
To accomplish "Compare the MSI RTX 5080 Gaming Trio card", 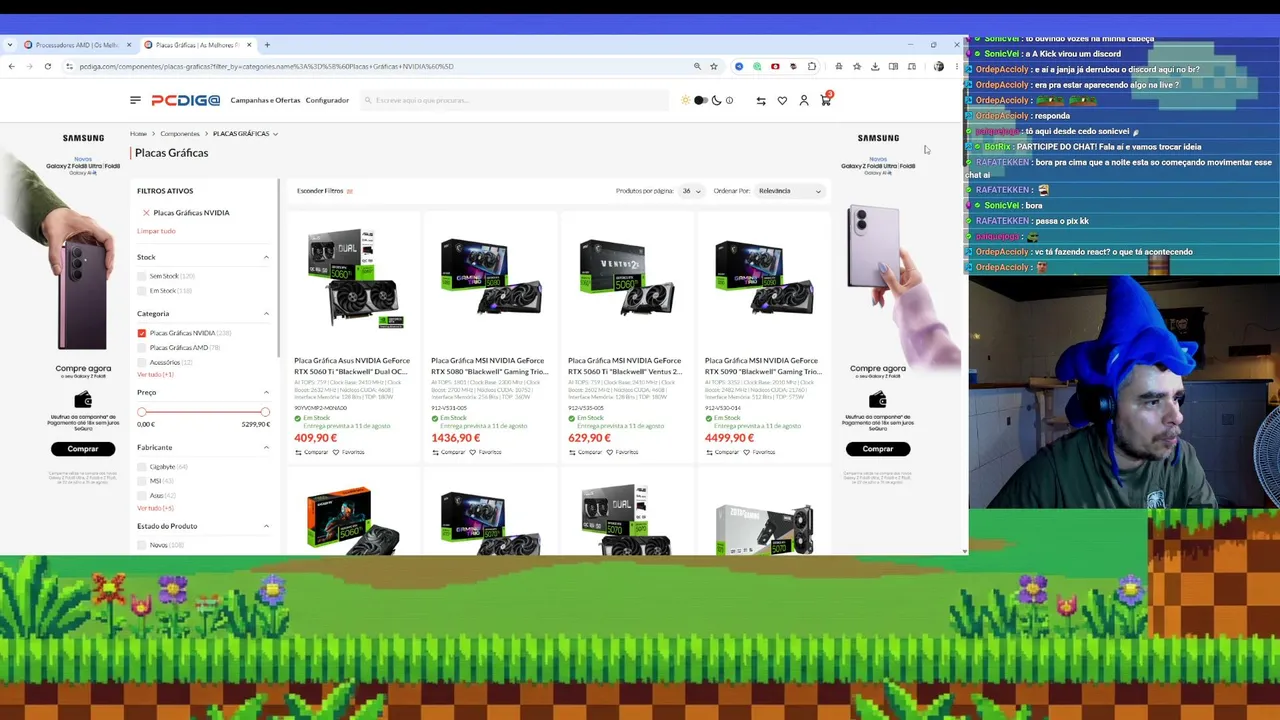I will click(448, 452).
